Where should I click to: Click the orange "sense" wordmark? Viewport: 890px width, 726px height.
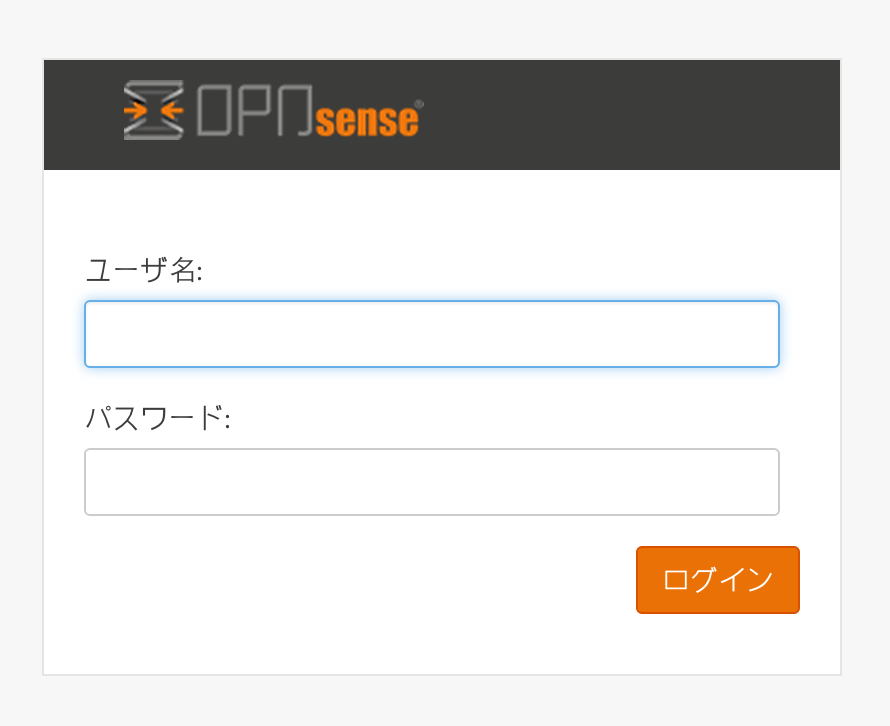[367, 120]
